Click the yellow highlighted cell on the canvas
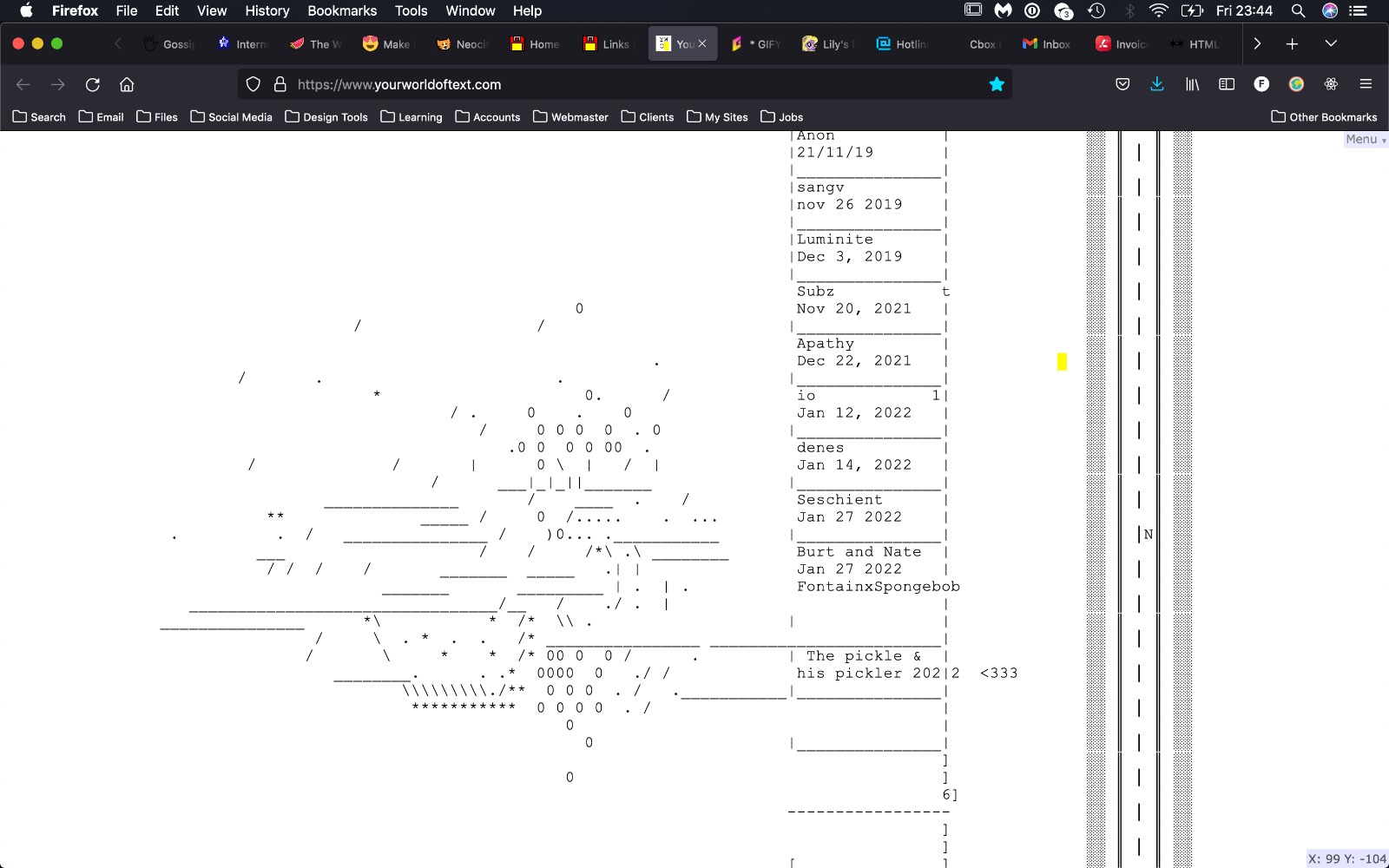1389x868 pixels. (1062, 362)
